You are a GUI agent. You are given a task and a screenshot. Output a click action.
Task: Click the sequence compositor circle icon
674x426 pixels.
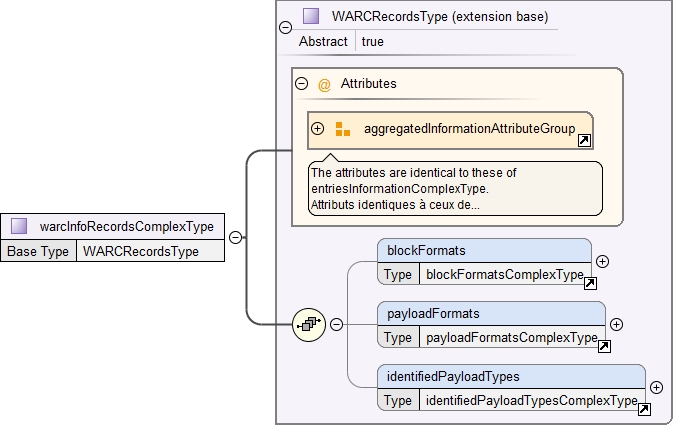tap(309, 325)
